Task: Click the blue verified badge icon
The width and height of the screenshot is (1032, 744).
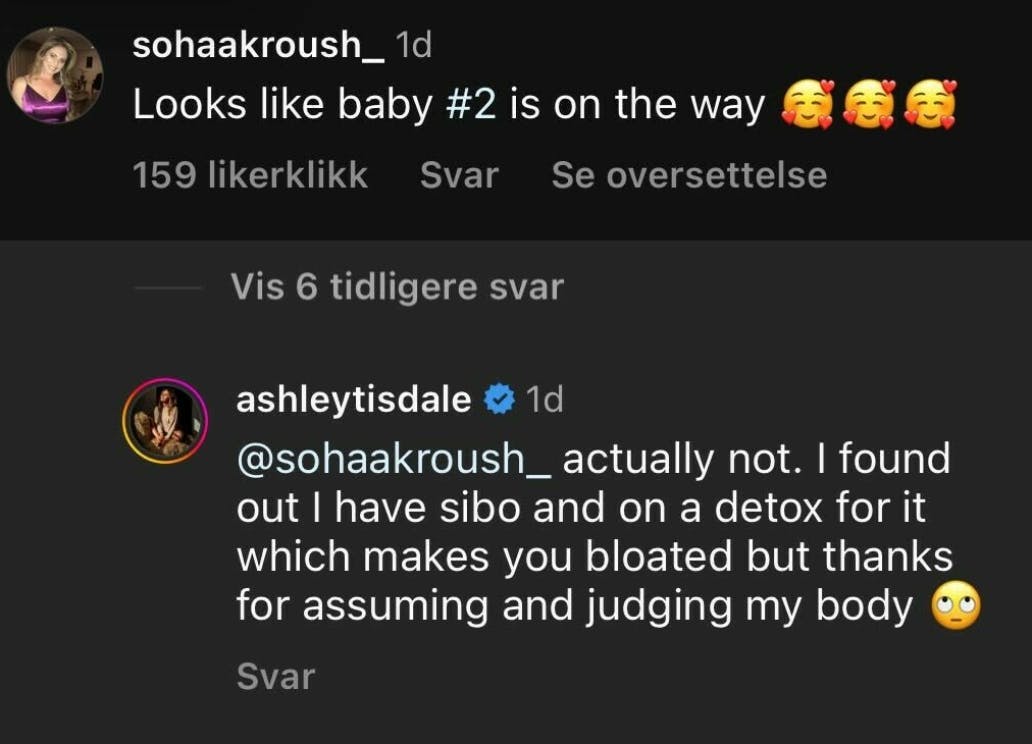Action: pyautogui.click(x=498, y=401)
